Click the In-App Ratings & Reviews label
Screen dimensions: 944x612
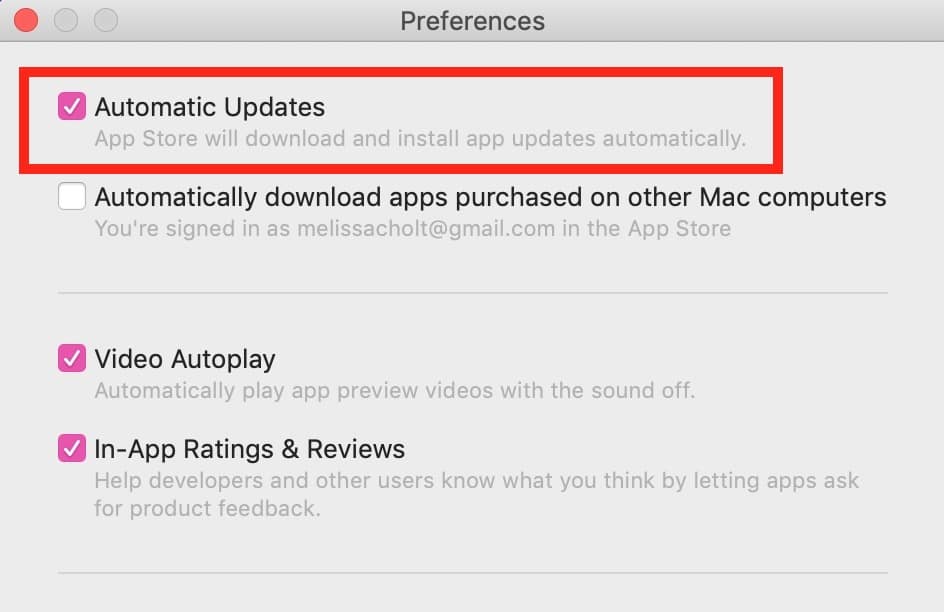click(250, 449)
